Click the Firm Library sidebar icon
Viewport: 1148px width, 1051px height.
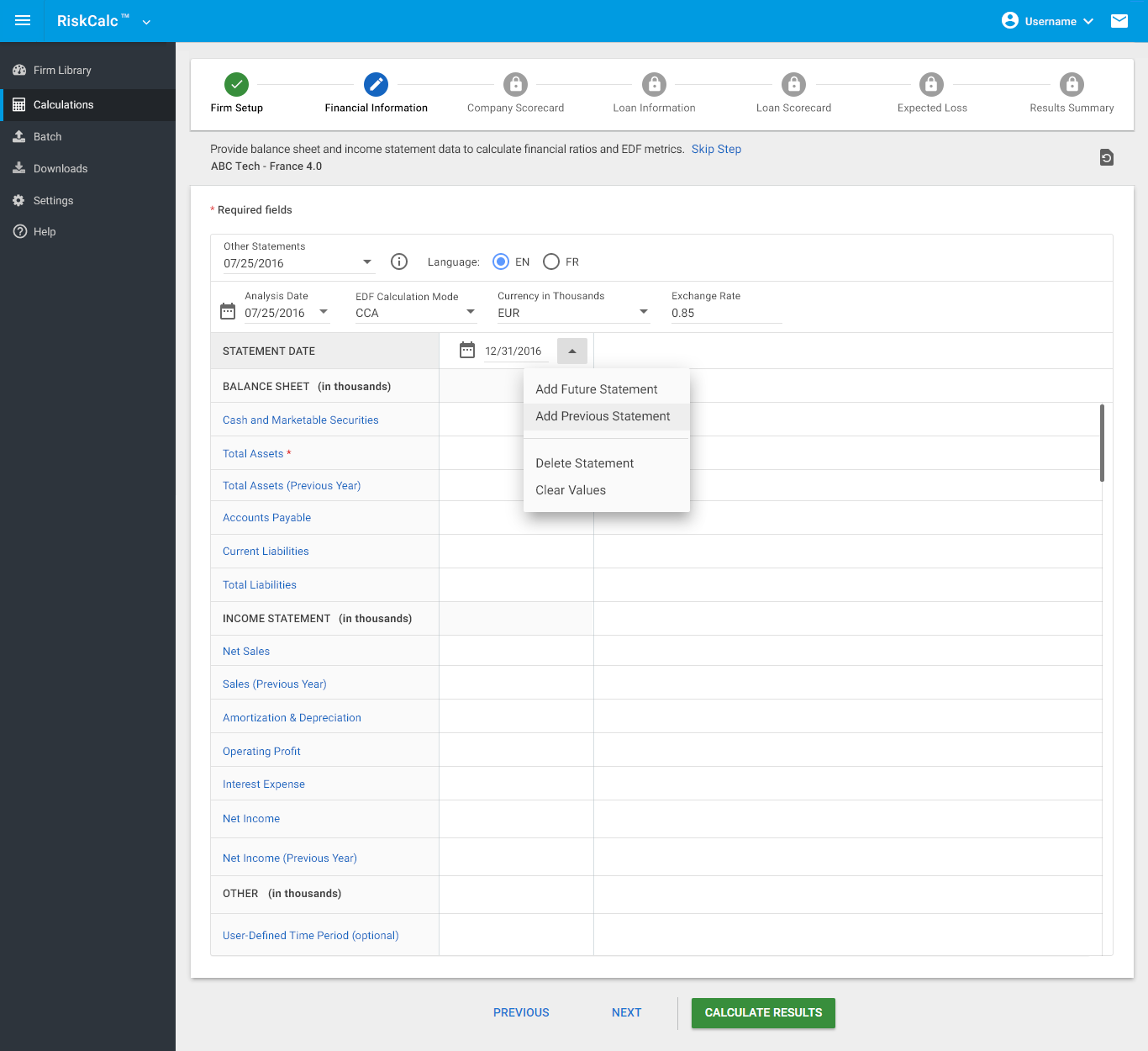tap(19, 71)
